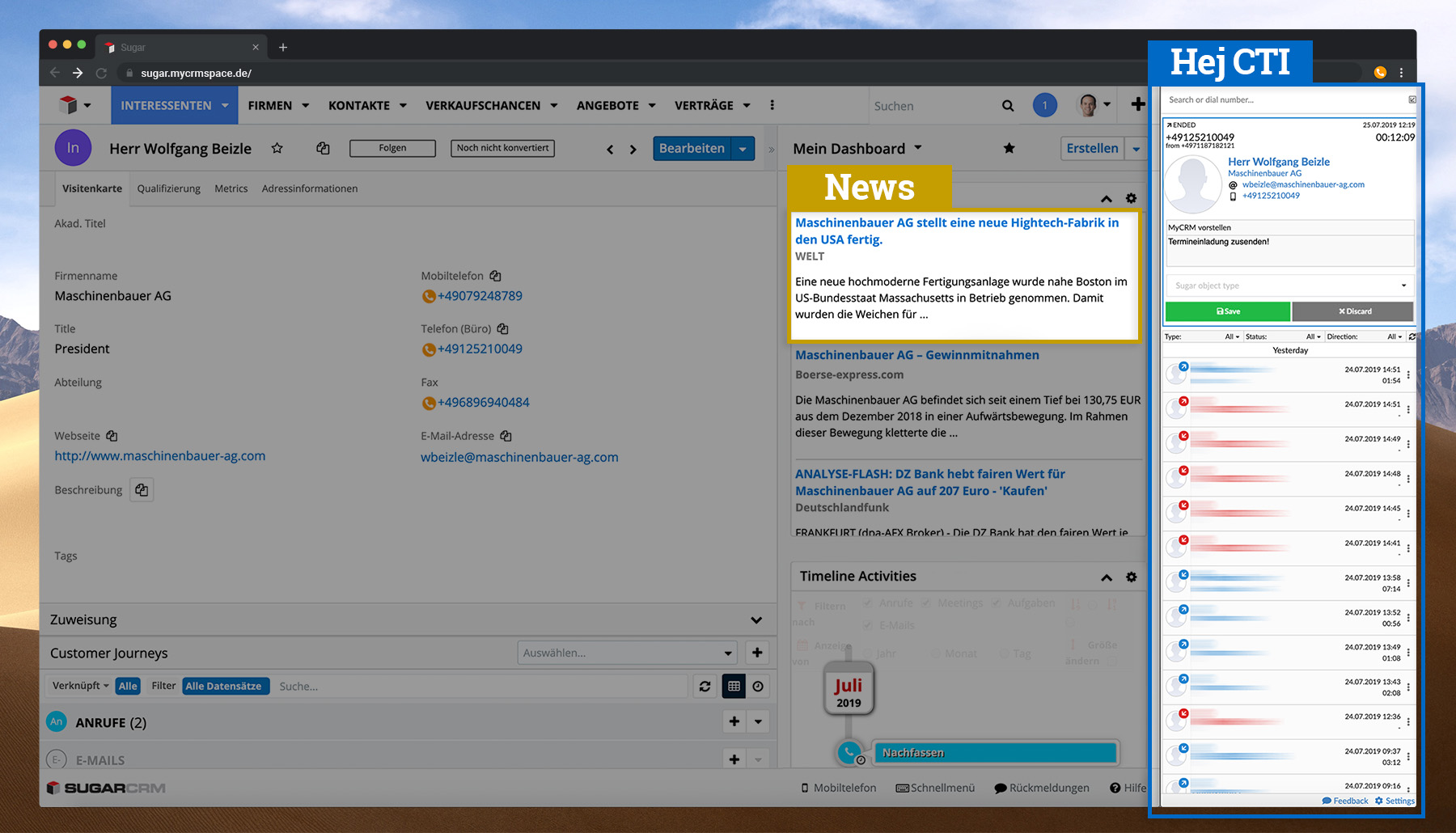Image resolution: width=1456 pixels, height=833 pixels.
Task: Open the News dashlet settings gear
Action: pos(1131,199)
